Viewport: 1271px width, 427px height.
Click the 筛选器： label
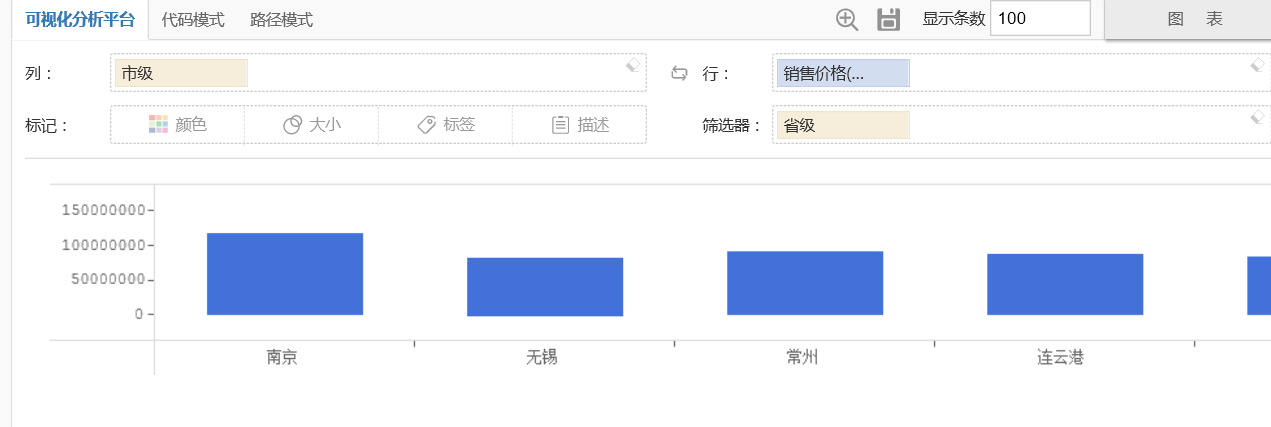coord(732,125)
